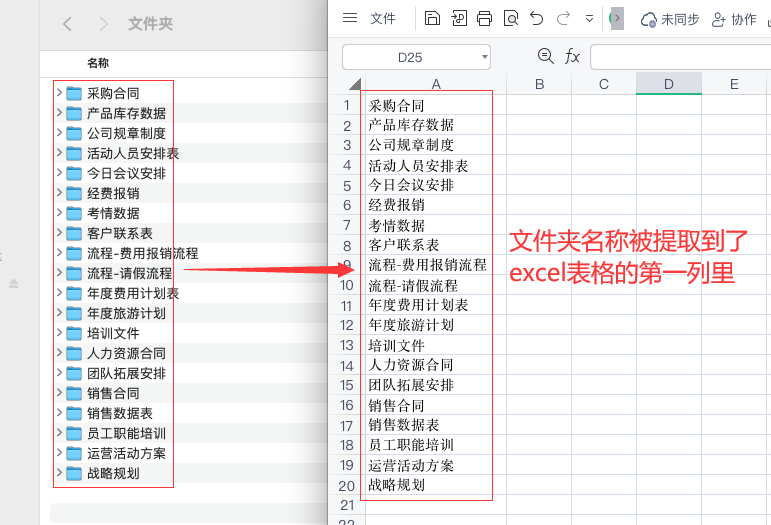Click the 销售数据表 folder icon
The width and height of the screenshot is (771, 525).
point(74,413)
